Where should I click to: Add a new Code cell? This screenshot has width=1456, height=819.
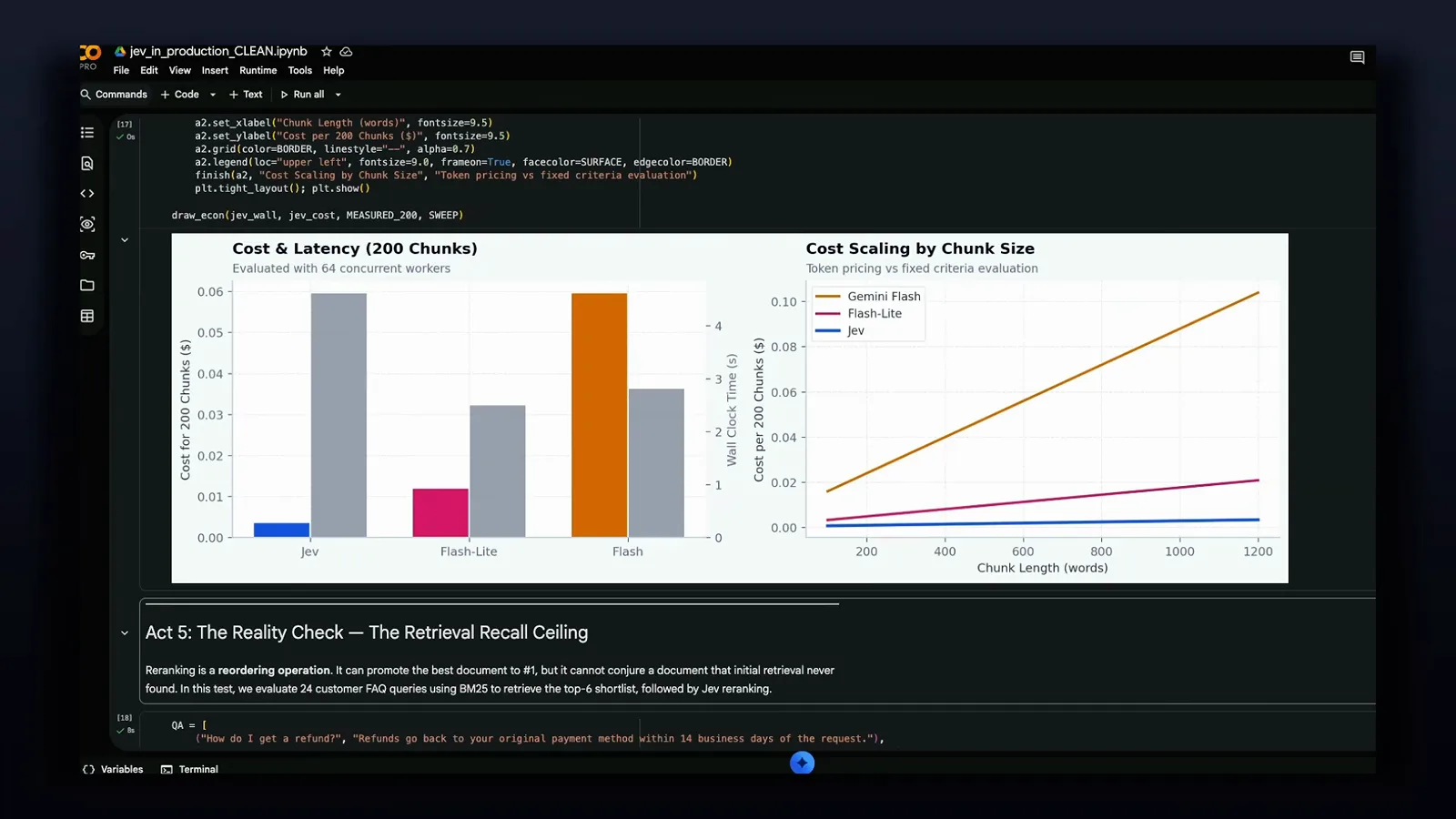click(180, 95)
